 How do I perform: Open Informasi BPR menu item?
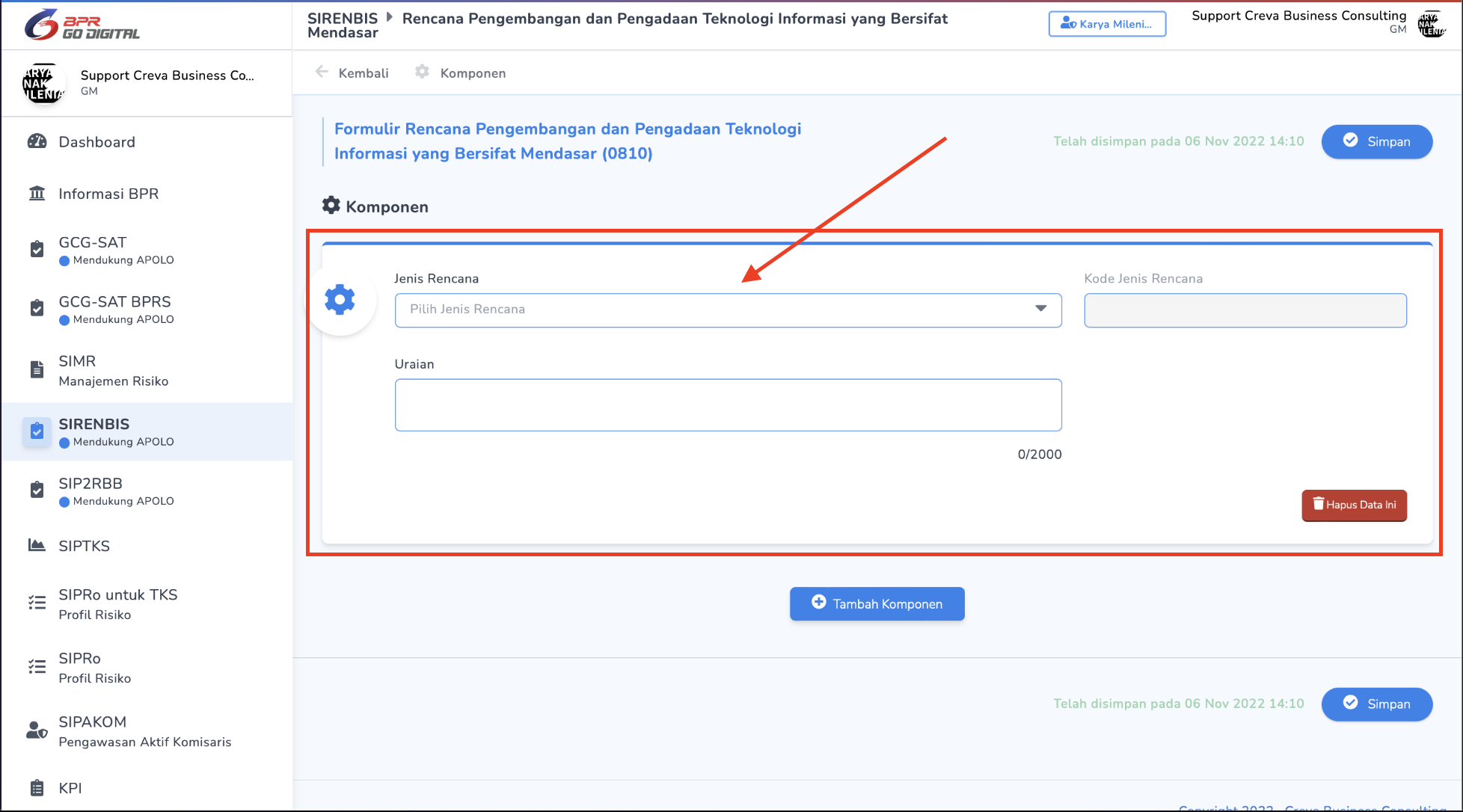click(x=147, y=194)
